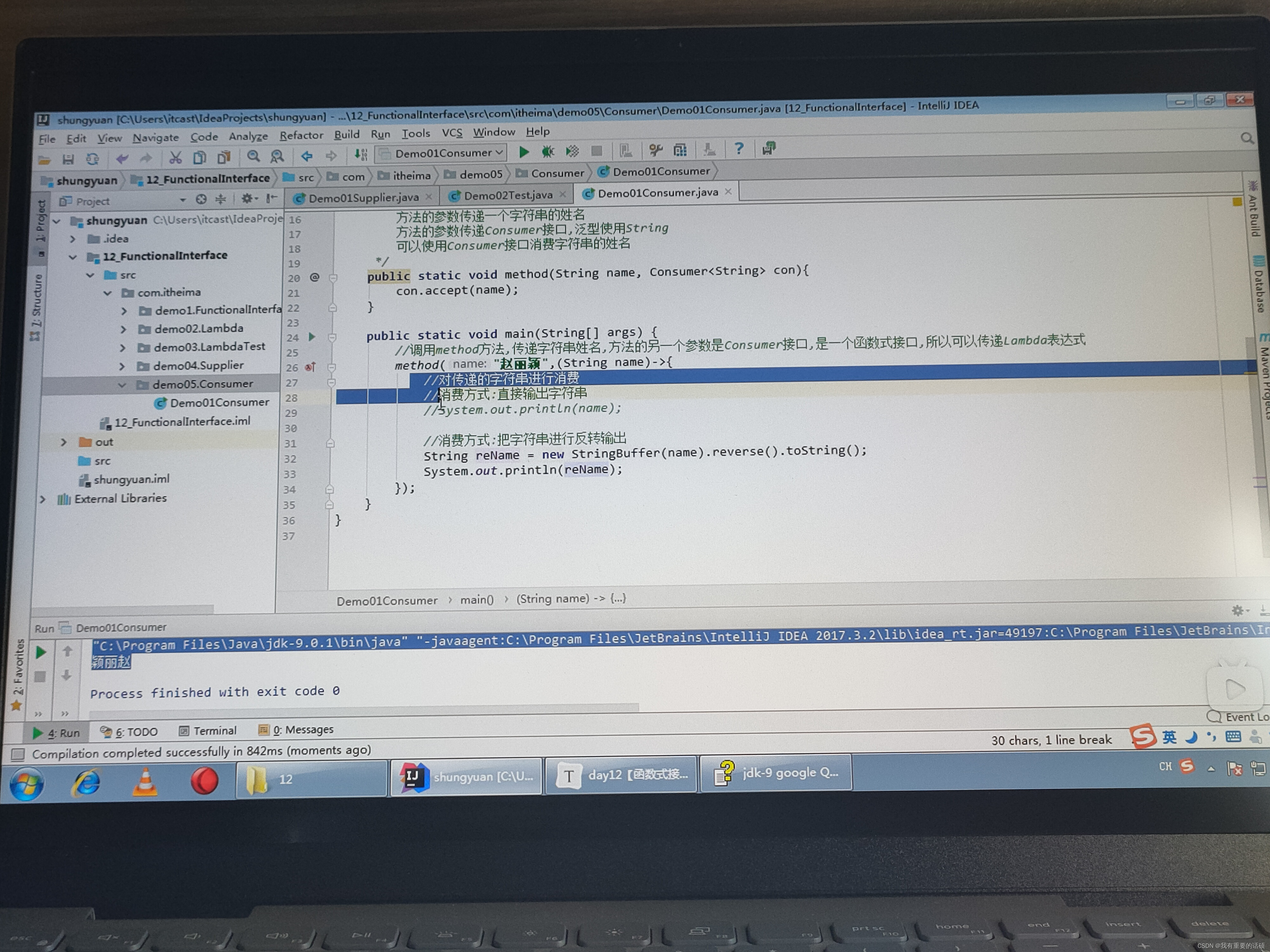Screen dimensions: 1270x952
Task: Click the Back navigation arrow
Action: pos(307,155)
